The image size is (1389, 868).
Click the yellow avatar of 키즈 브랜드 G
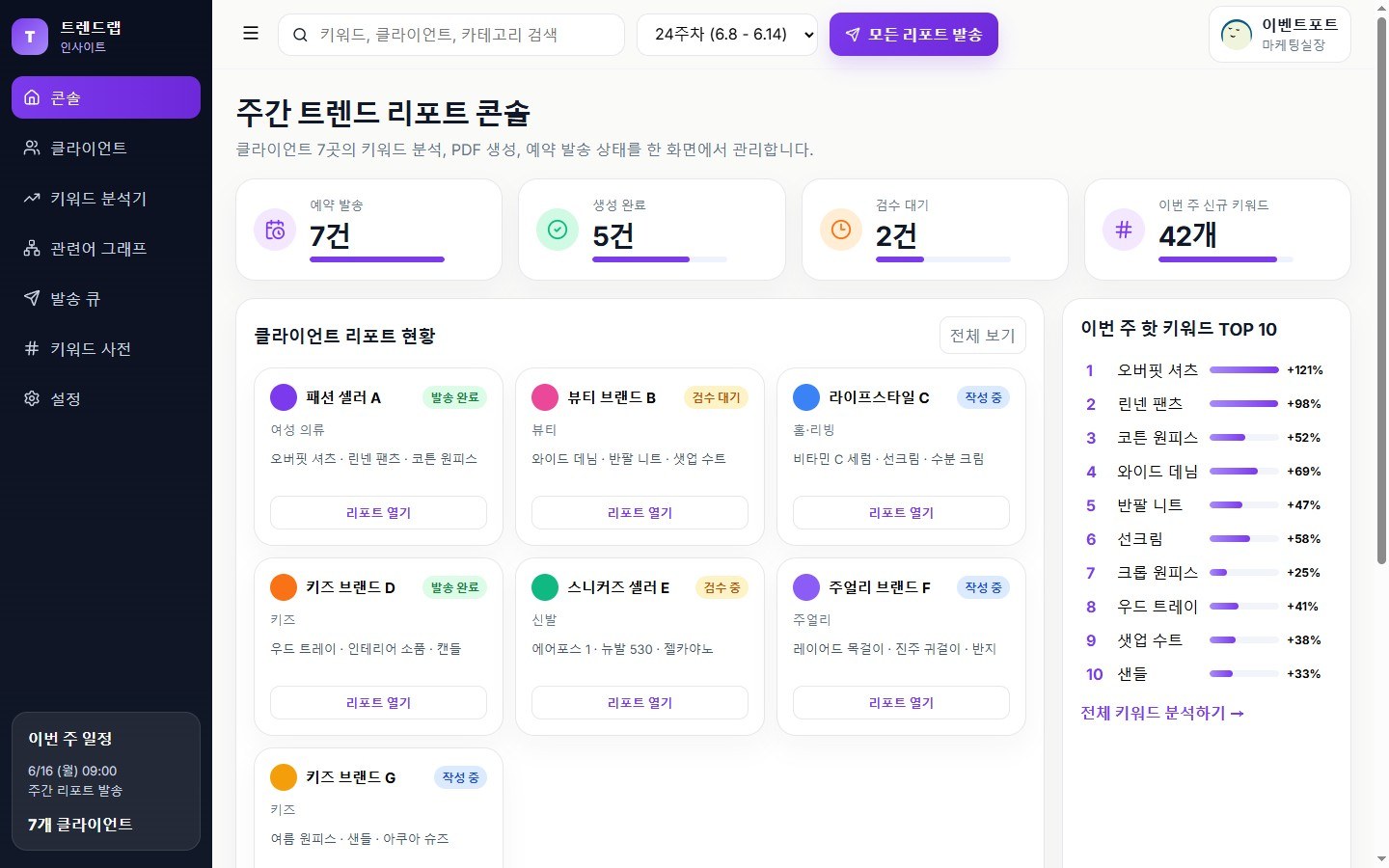click(x=284, y=777)
